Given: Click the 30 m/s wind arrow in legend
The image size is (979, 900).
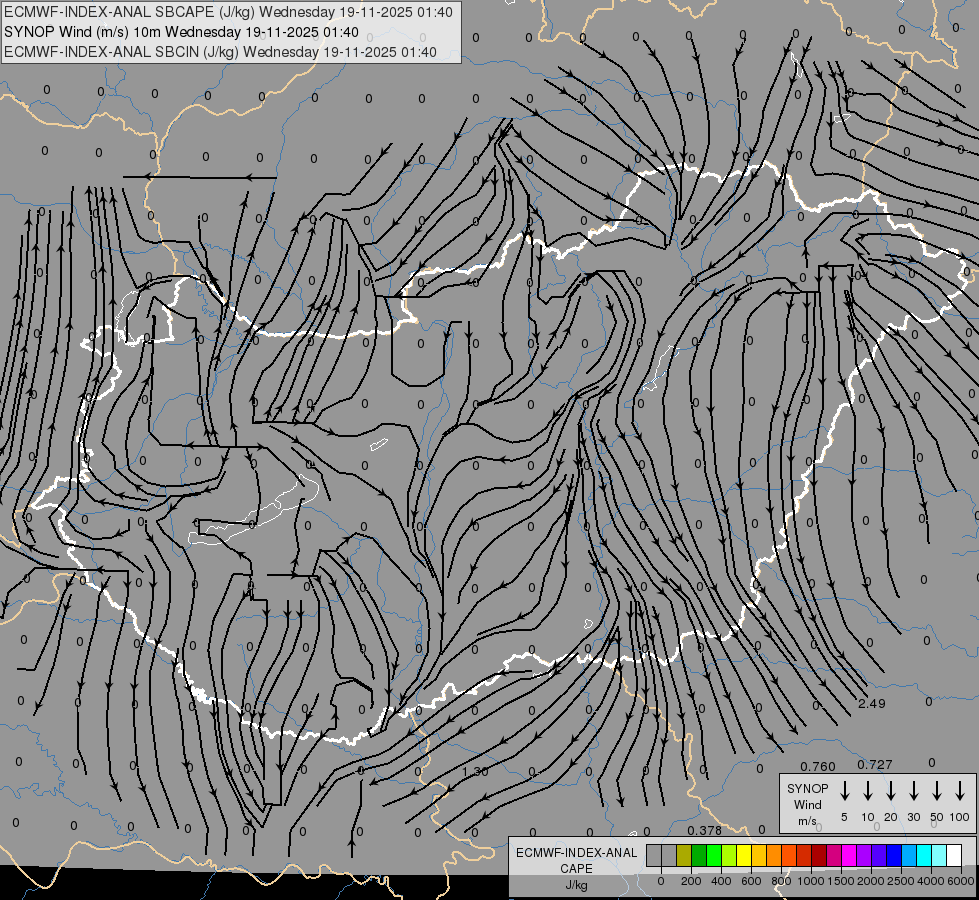Looking at the screenshot, I should click(913, 791).
